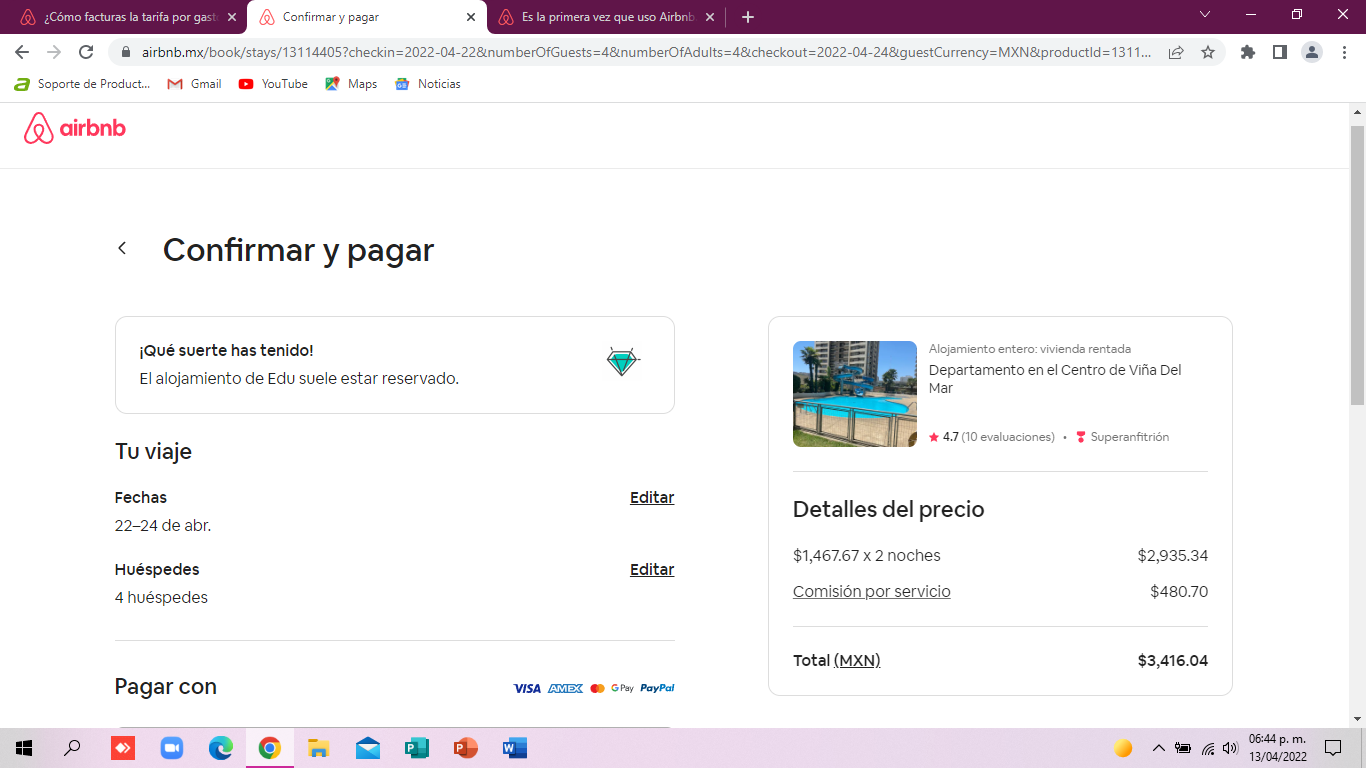Switch to the '¿Cómo facturas la tarifa' tab
The width and height of the screenshot is (1366, 768).
click(130, 17)
